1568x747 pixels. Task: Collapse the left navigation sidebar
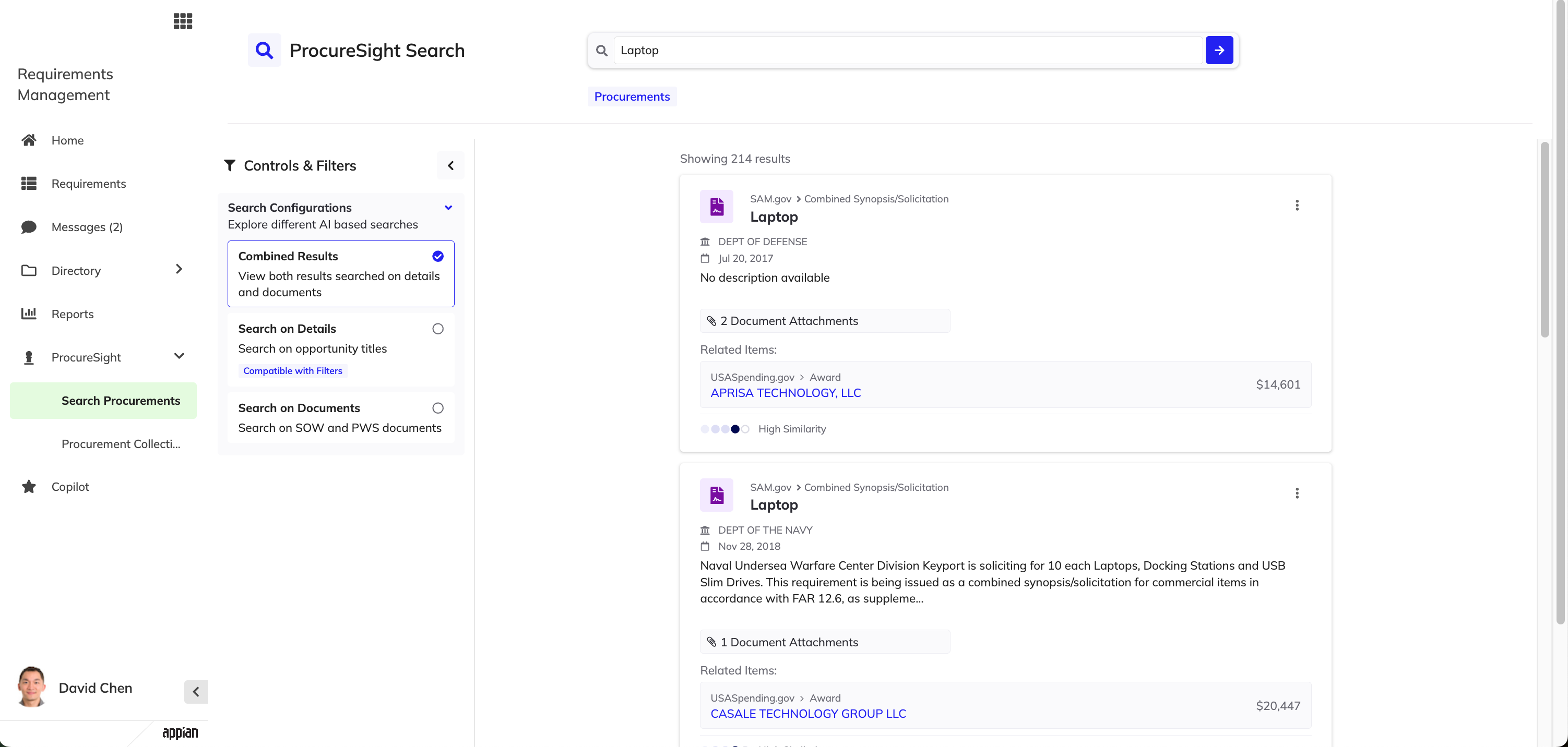click(x=196, y=692)
